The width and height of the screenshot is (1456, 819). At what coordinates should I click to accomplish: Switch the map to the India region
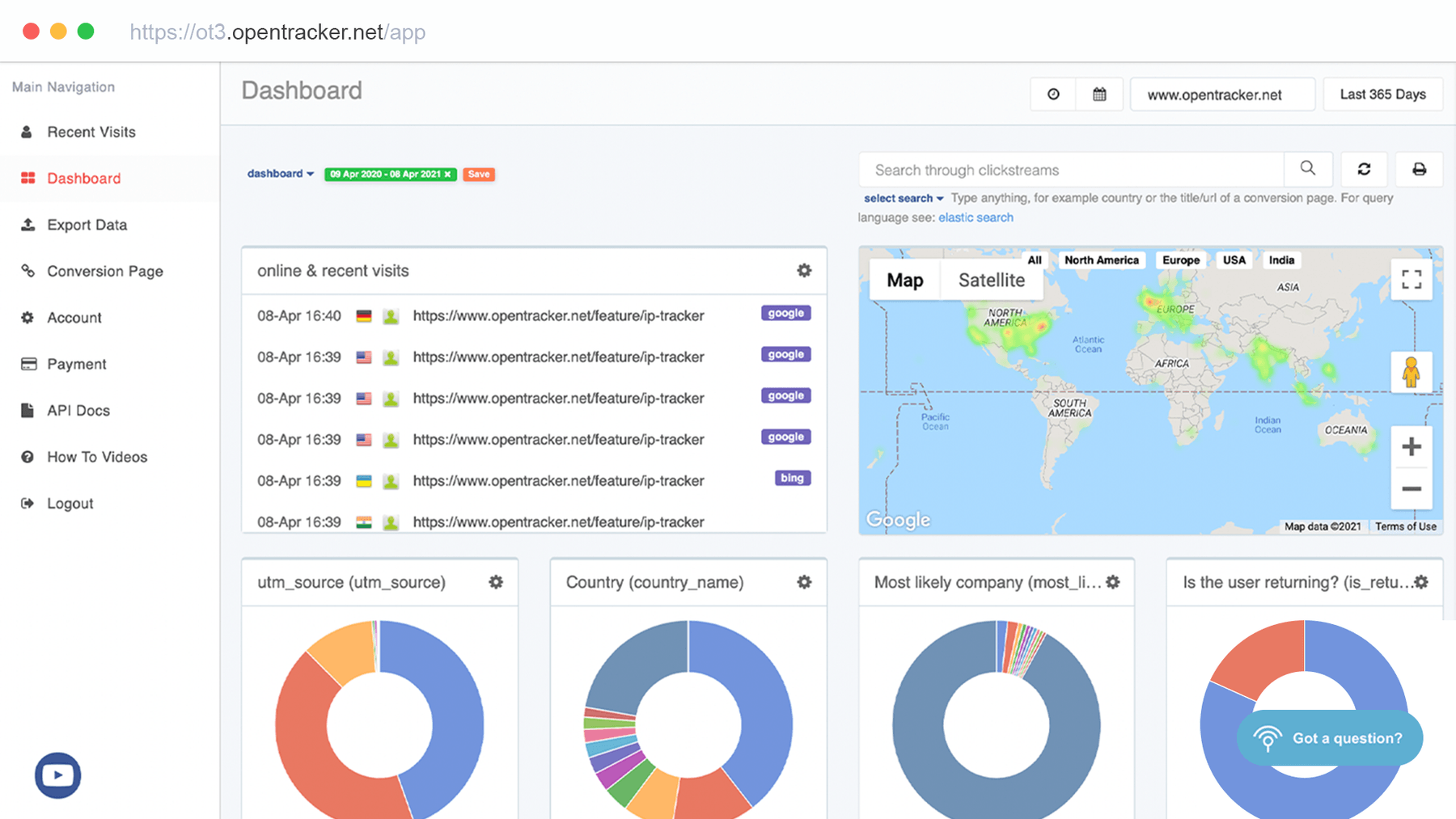[1281, 260]
